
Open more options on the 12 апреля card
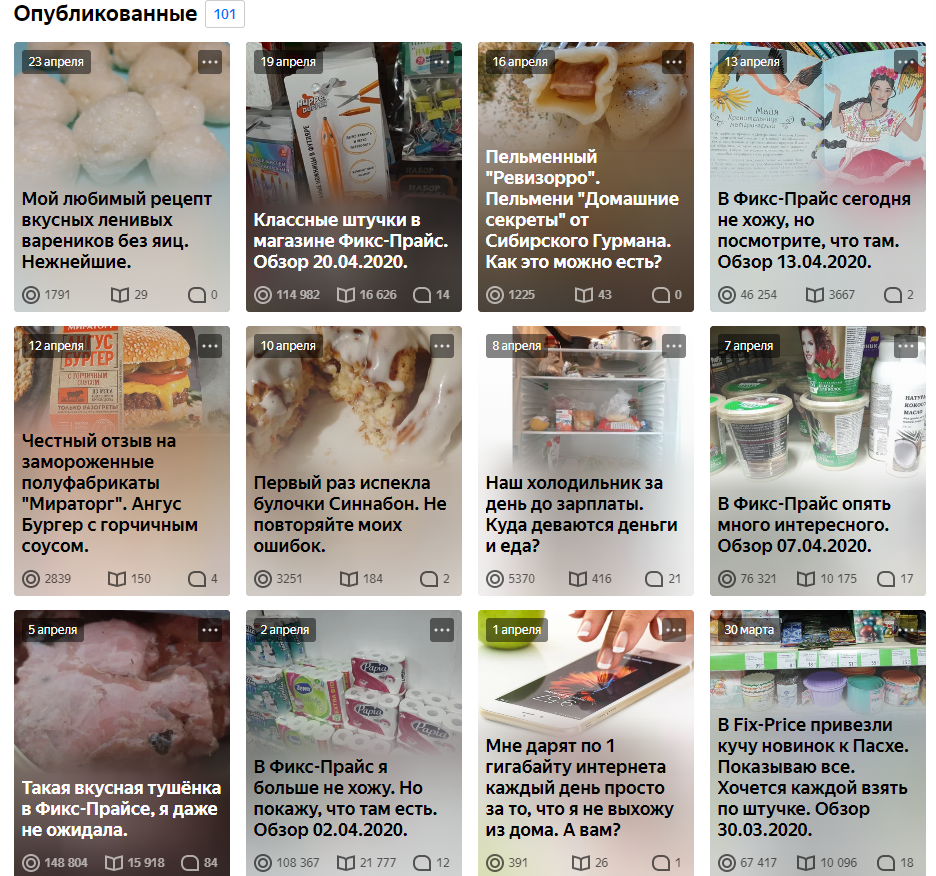210,346
